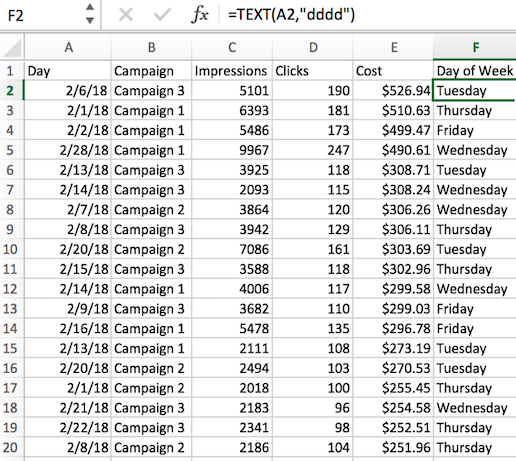This screenshot has height=461, width=516.
Task: Click the formula bar text =TEXT(A2,"dddd")
Action: (291, 15)
